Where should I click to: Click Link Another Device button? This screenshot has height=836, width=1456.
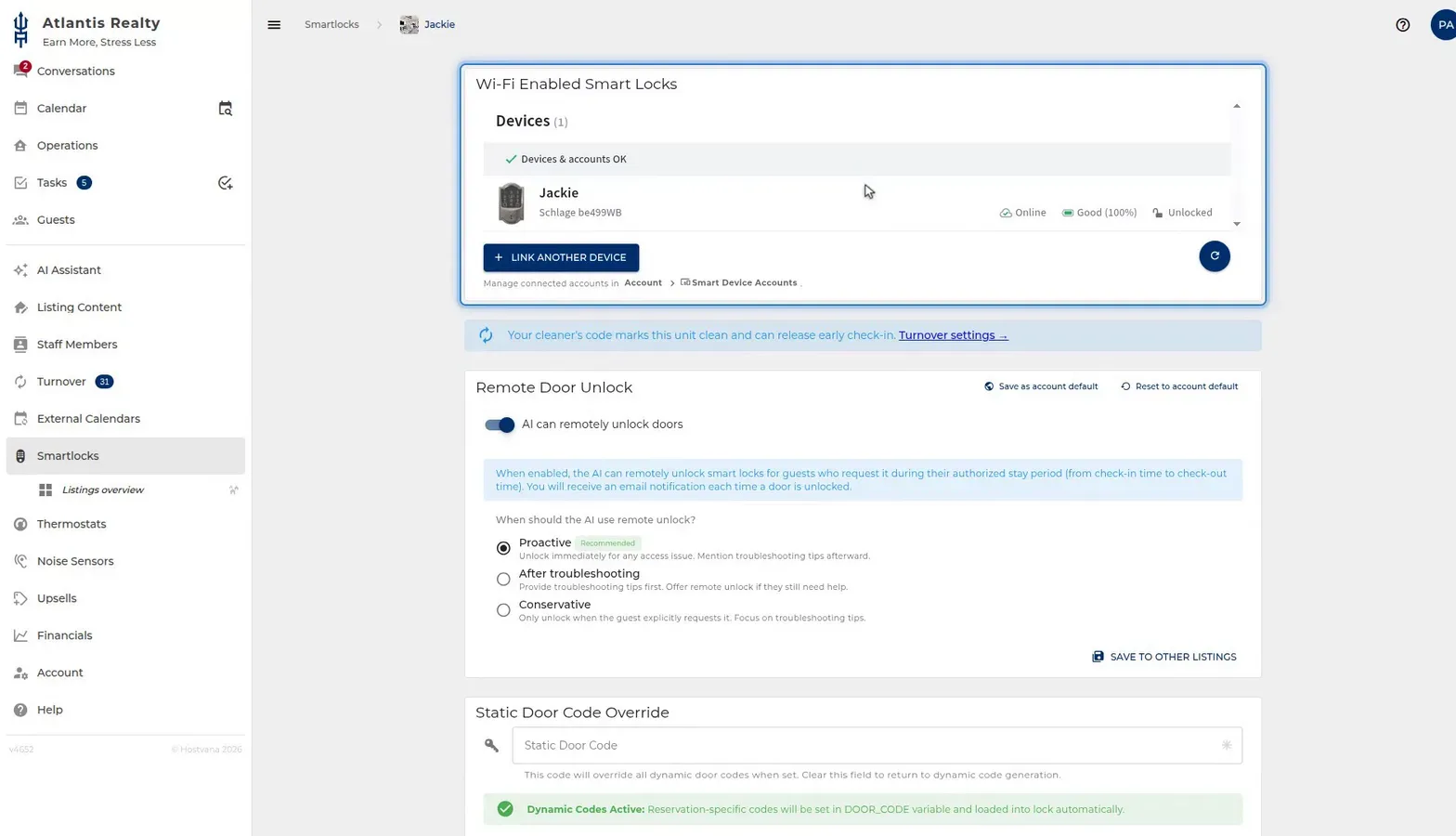(561, 257)
